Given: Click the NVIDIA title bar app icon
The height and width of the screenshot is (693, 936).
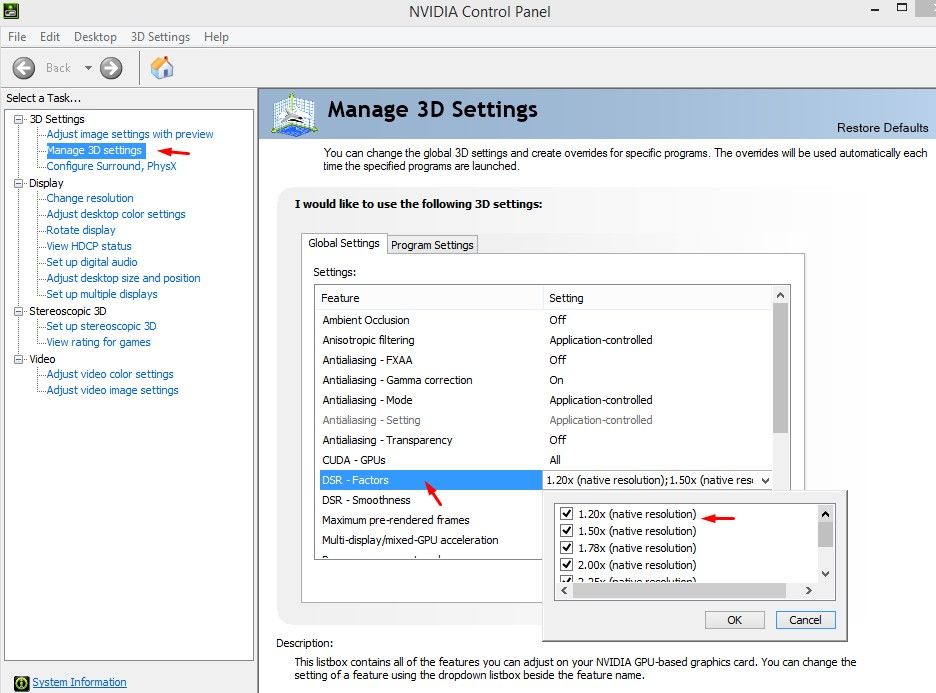Looking at the screenshot, I should coord(11,10).
